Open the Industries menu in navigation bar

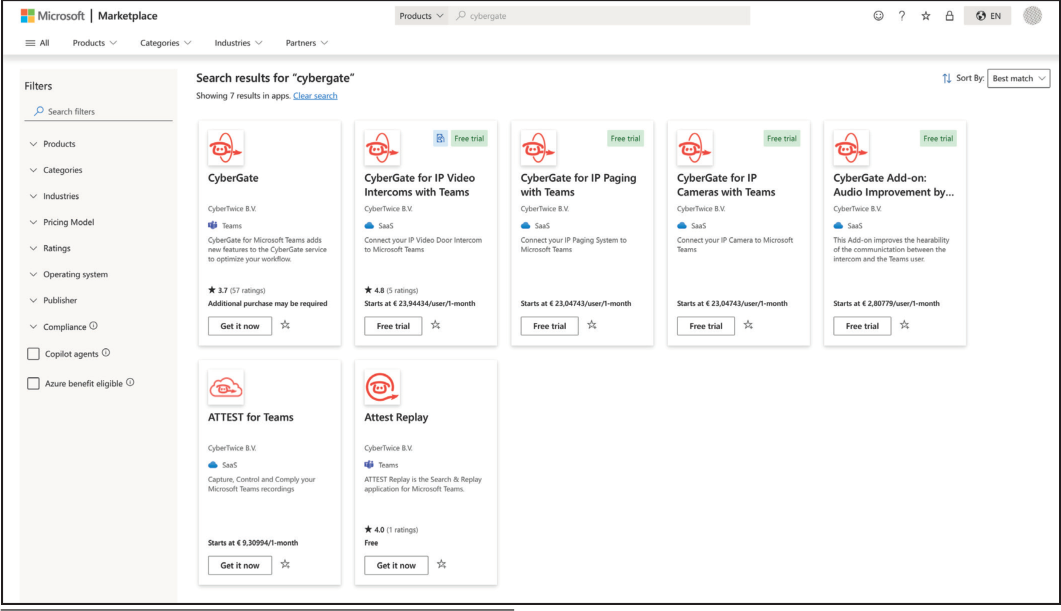click(238, 42)
